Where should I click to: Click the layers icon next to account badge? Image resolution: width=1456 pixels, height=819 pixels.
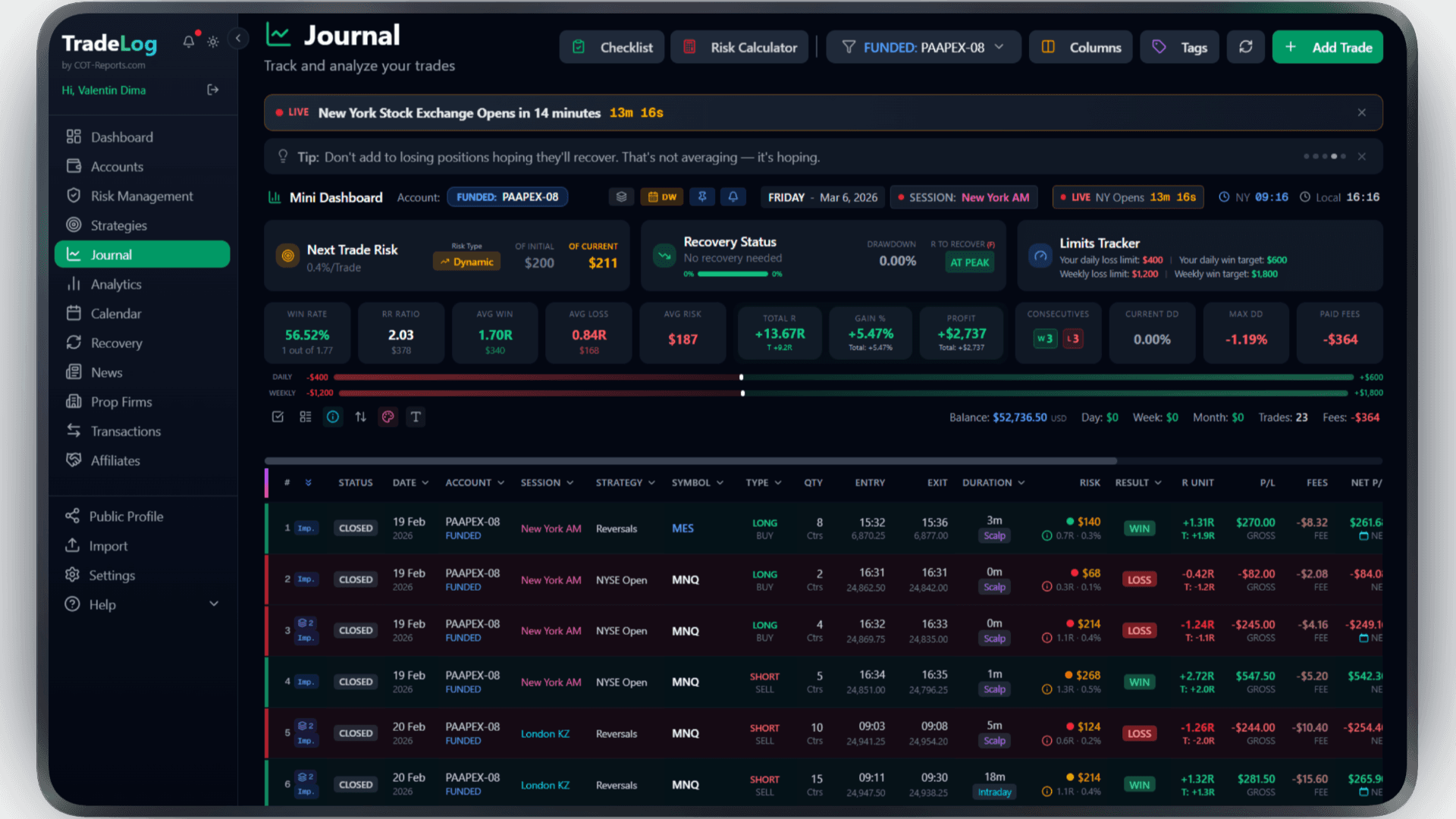coord(621,196)
